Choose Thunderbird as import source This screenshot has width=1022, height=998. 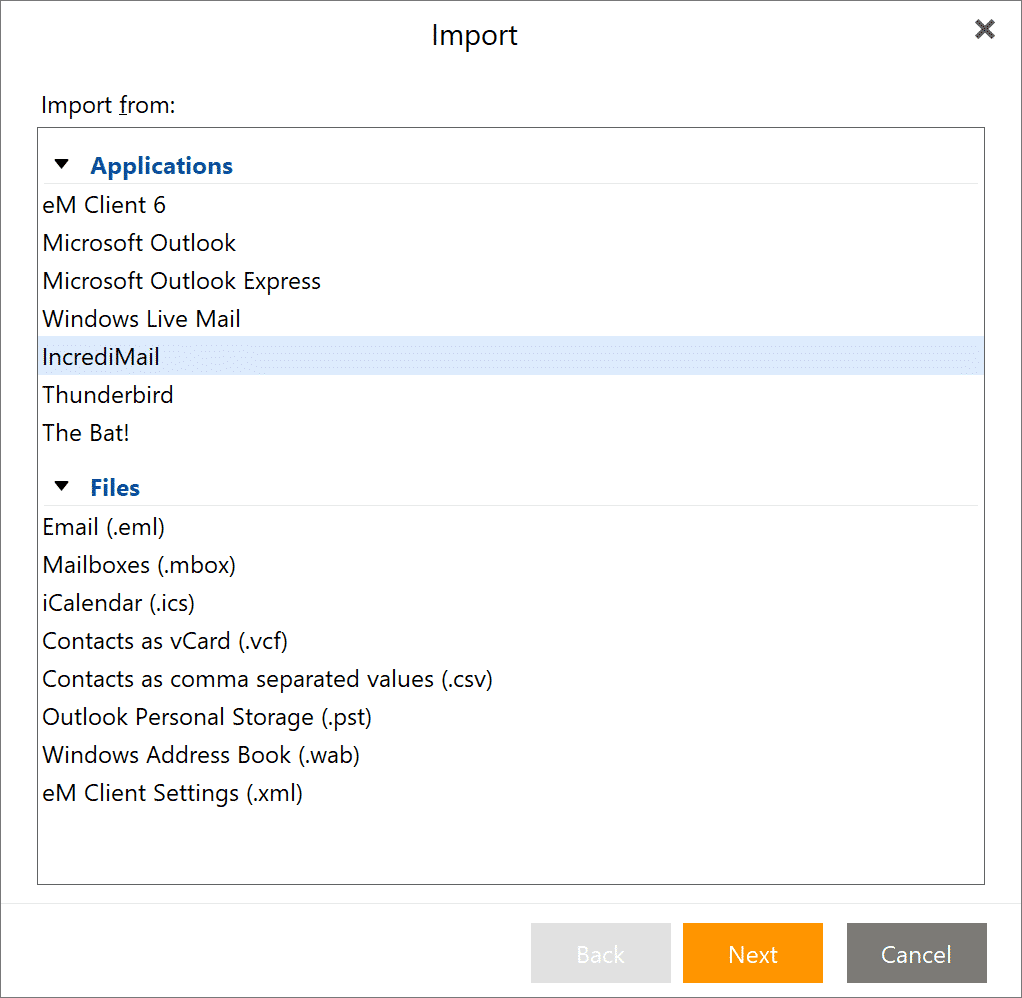tap(511, 394)
